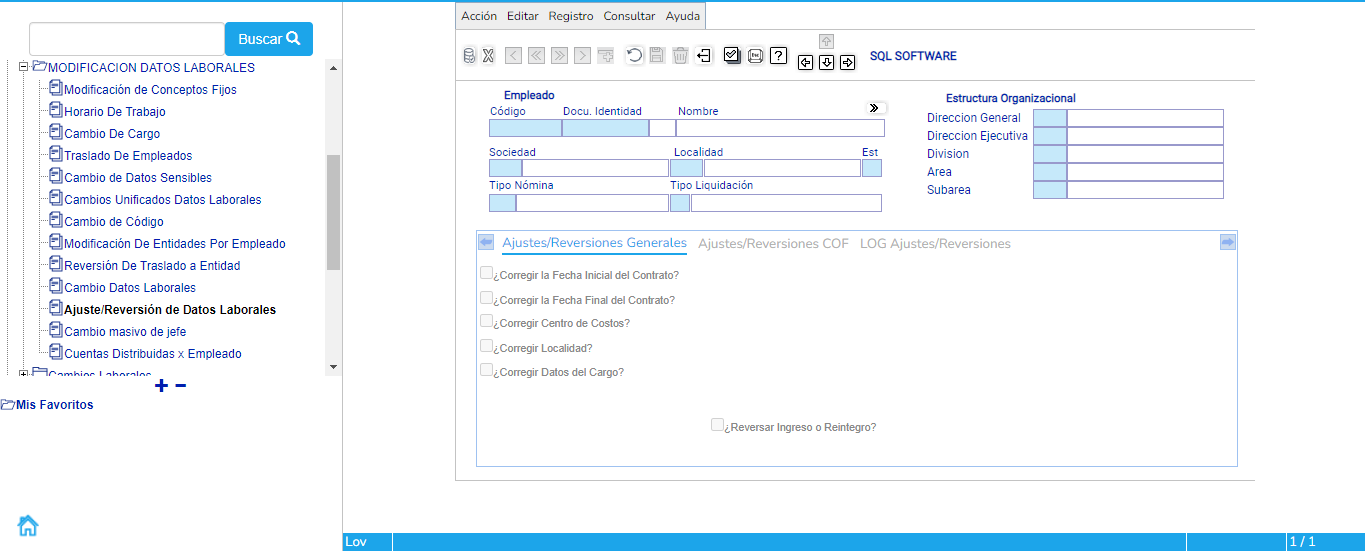The width and height of the screenshot is (1365, 551).
Task: Click the database query icon in toolbar
Action: (469, 56)
